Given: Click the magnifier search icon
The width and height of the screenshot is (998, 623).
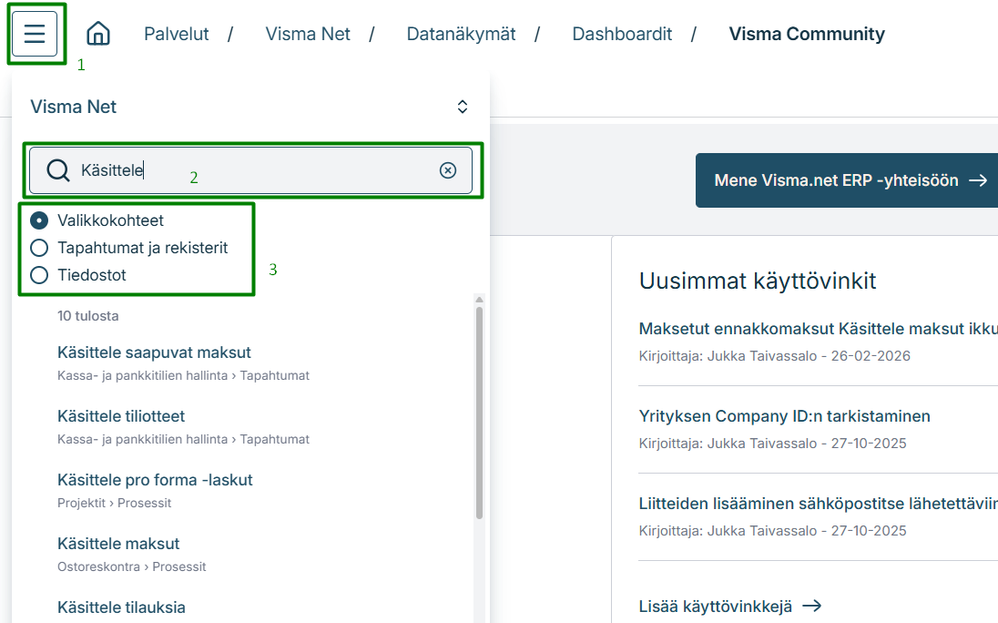Looking at the screenshot, I should point(58,170).
